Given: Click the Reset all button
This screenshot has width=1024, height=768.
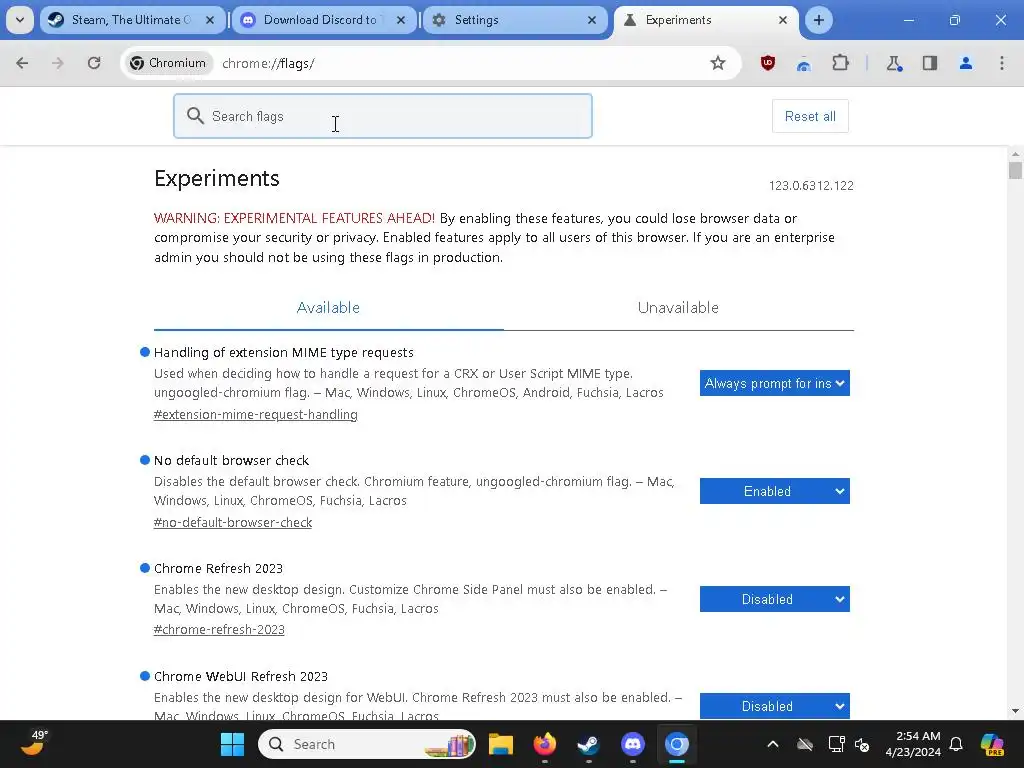Looking at the screenshot, I should [810, 116].
